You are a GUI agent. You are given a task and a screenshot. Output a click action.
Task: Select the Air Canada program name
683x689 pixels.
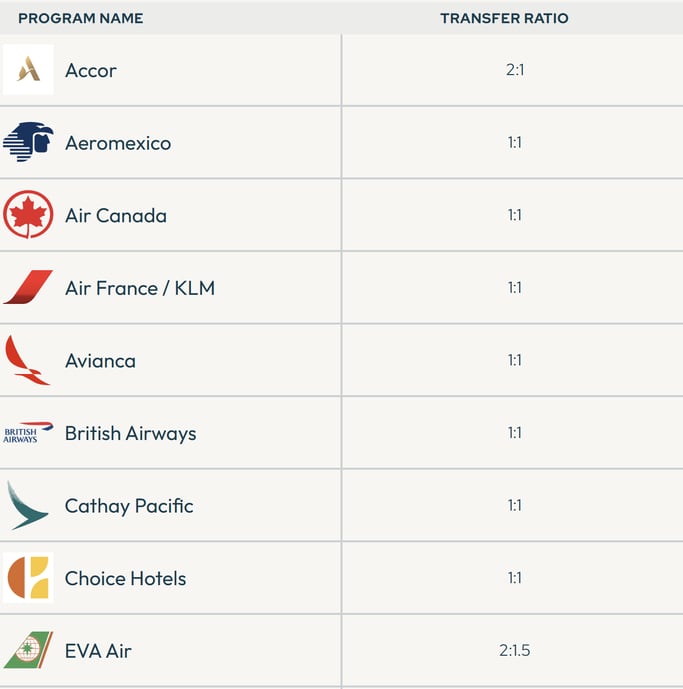116,216
